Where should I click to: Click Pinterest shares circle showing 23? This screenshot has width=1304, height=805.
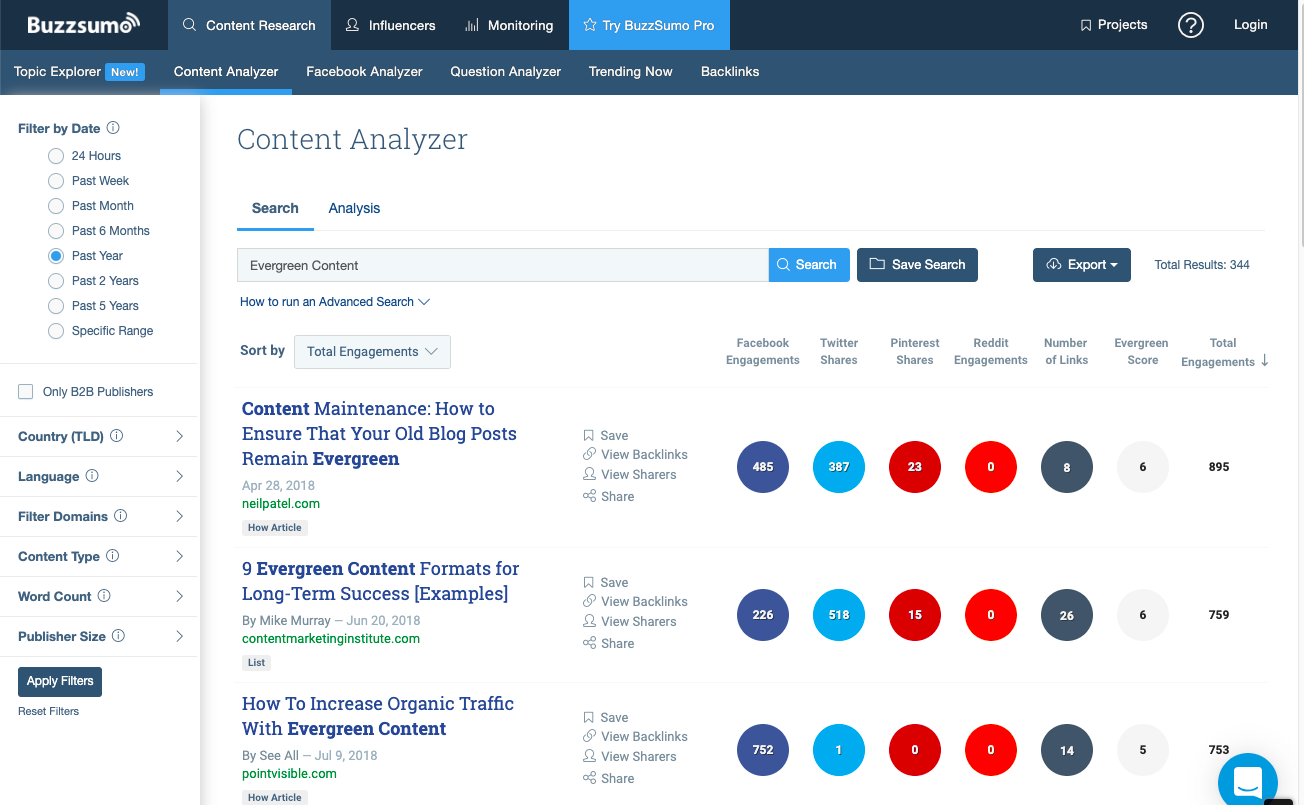click(x=915, y=467)
